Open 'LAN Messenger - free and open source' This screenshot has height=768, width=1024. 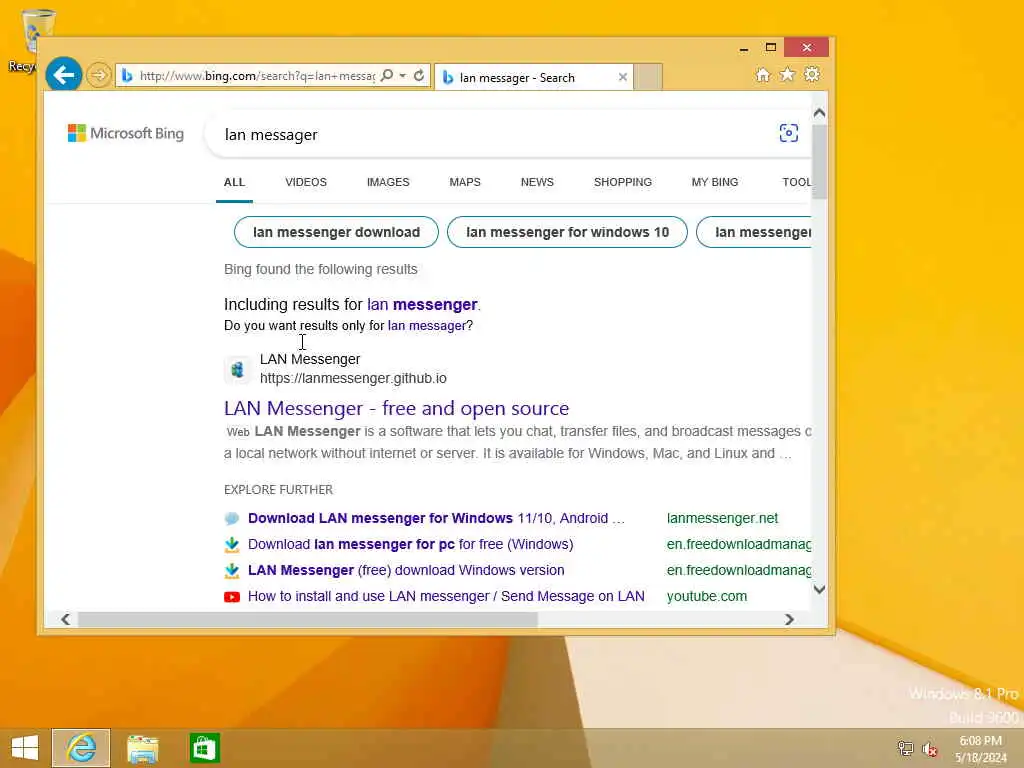(x=396, y=408)
